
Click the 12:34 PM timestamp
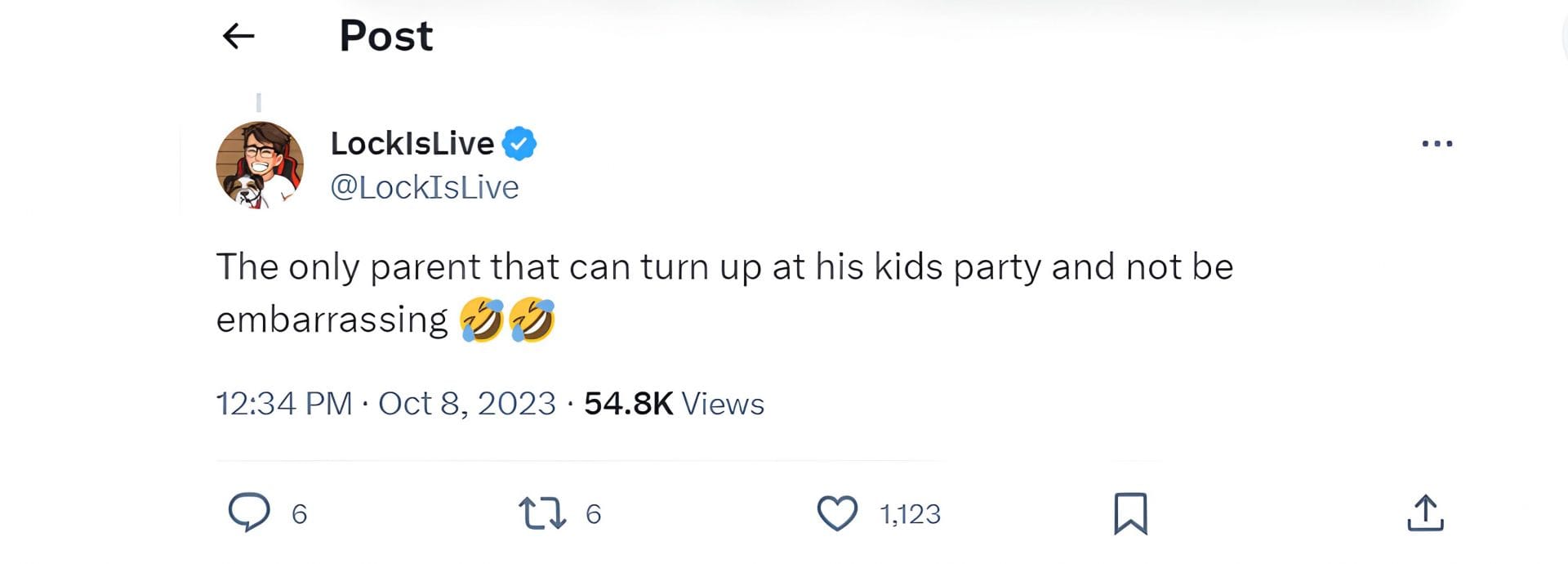(283, 404)
